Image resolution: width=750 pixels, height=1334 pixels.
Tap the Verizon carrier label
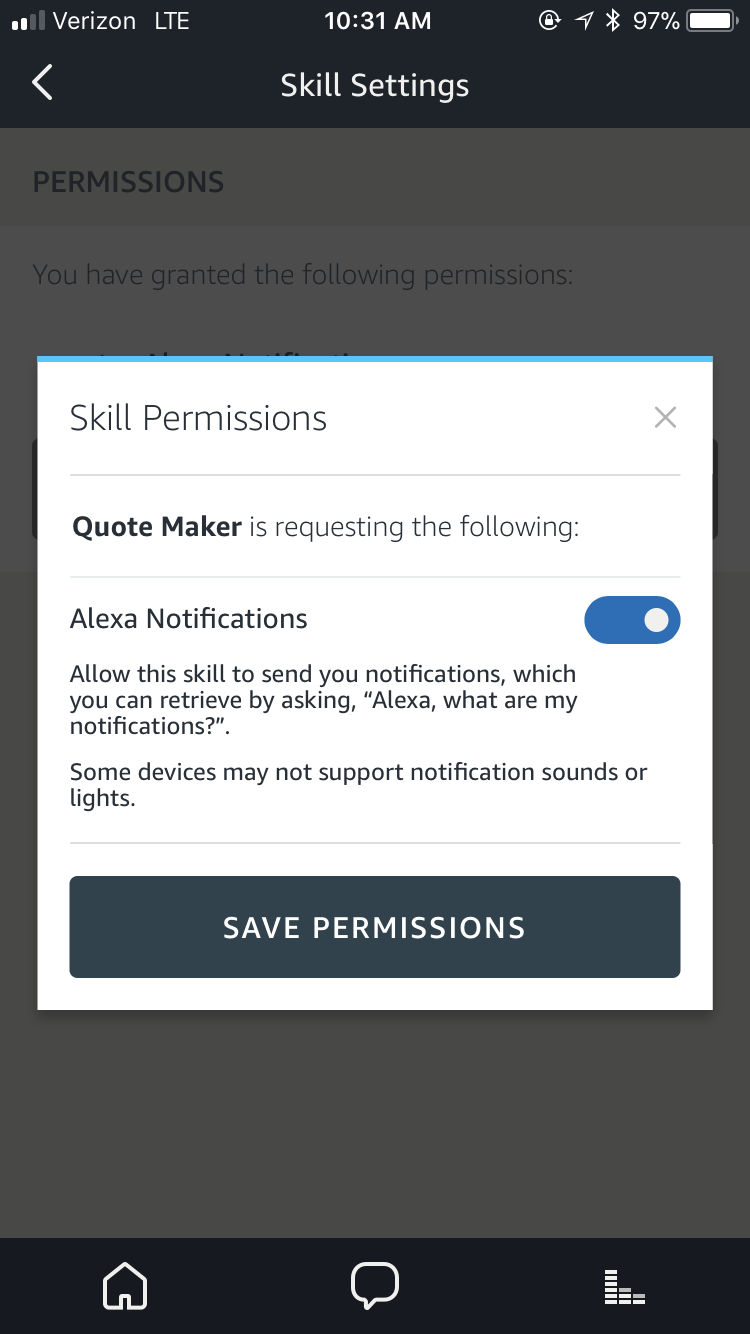90,19
